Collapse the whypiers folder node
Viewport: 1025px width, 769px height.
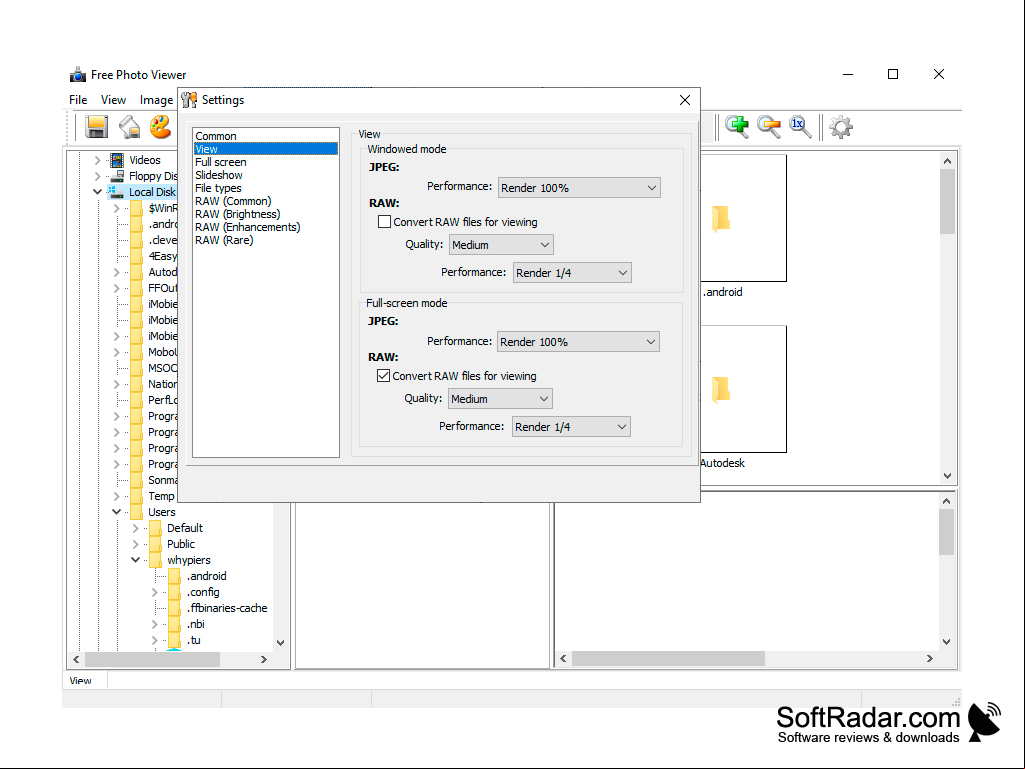point(135,560)
